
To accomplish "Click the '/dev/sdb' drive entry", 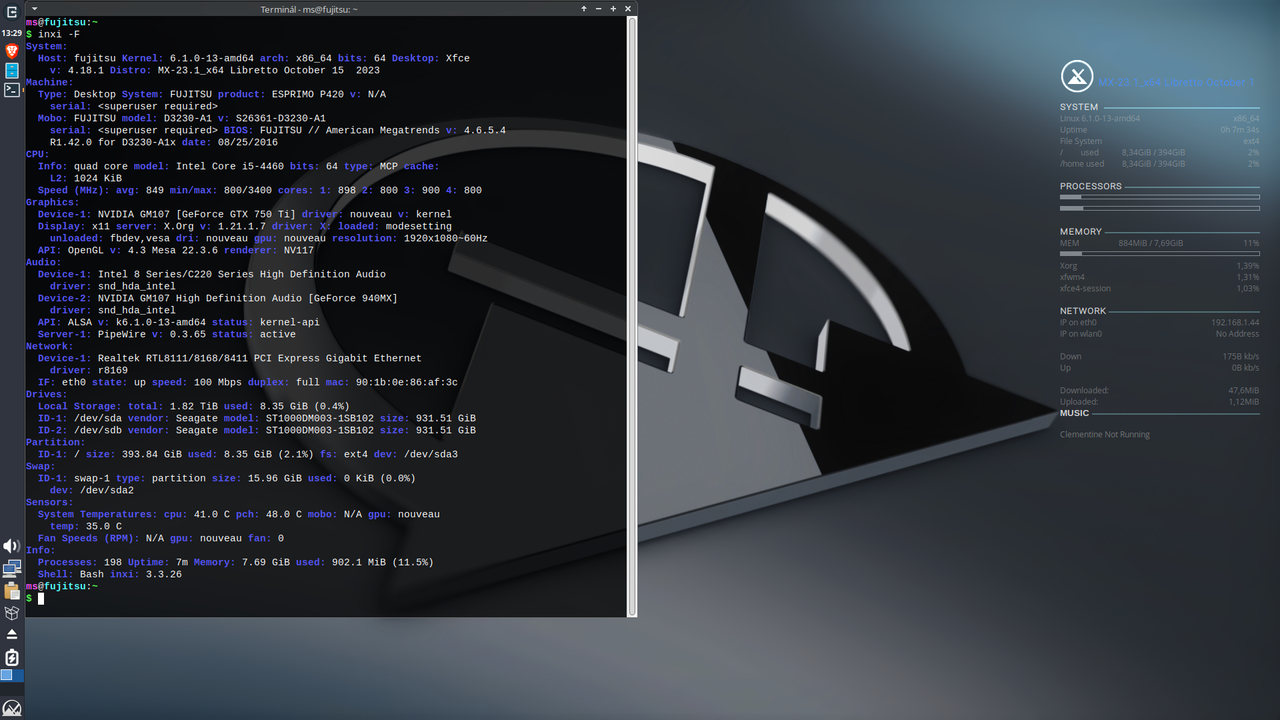I will click(x=98, y=430).
